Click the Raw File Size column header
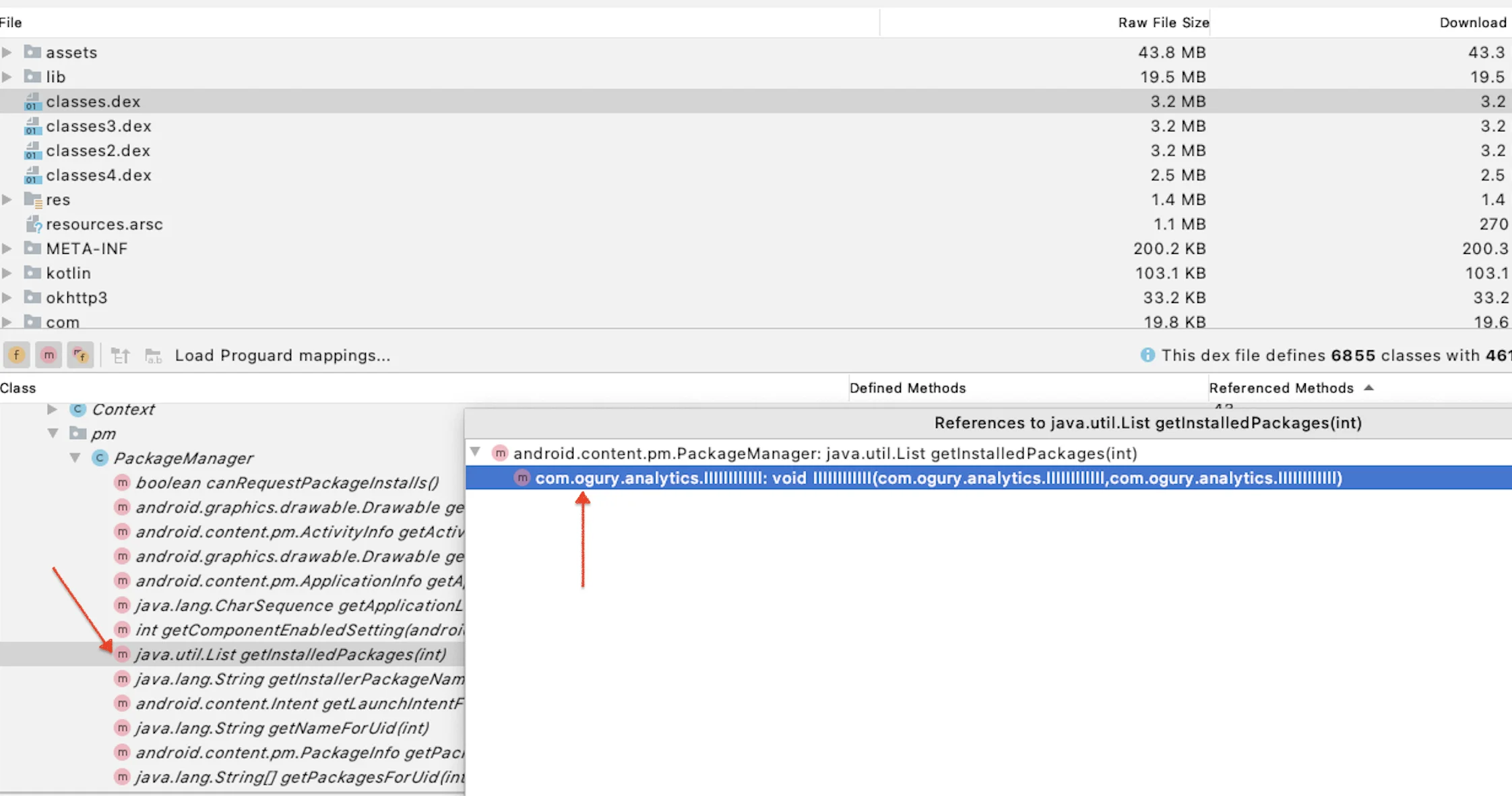1512x796 pixels. click(1163, 23)
